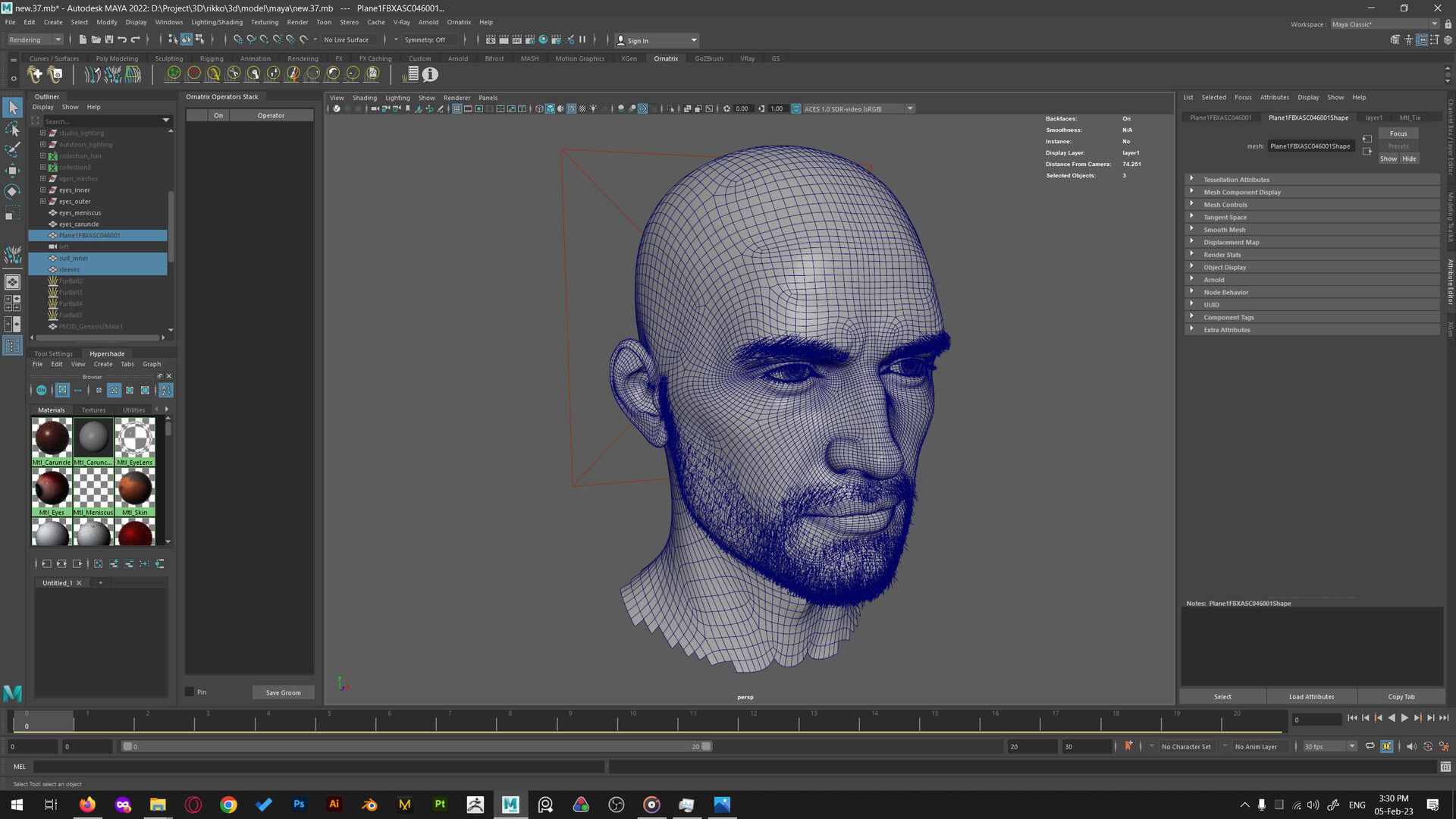Toggle auto keyframe button
The height and width of the screenshot is (819, 1456).
tap(1428, 746)
